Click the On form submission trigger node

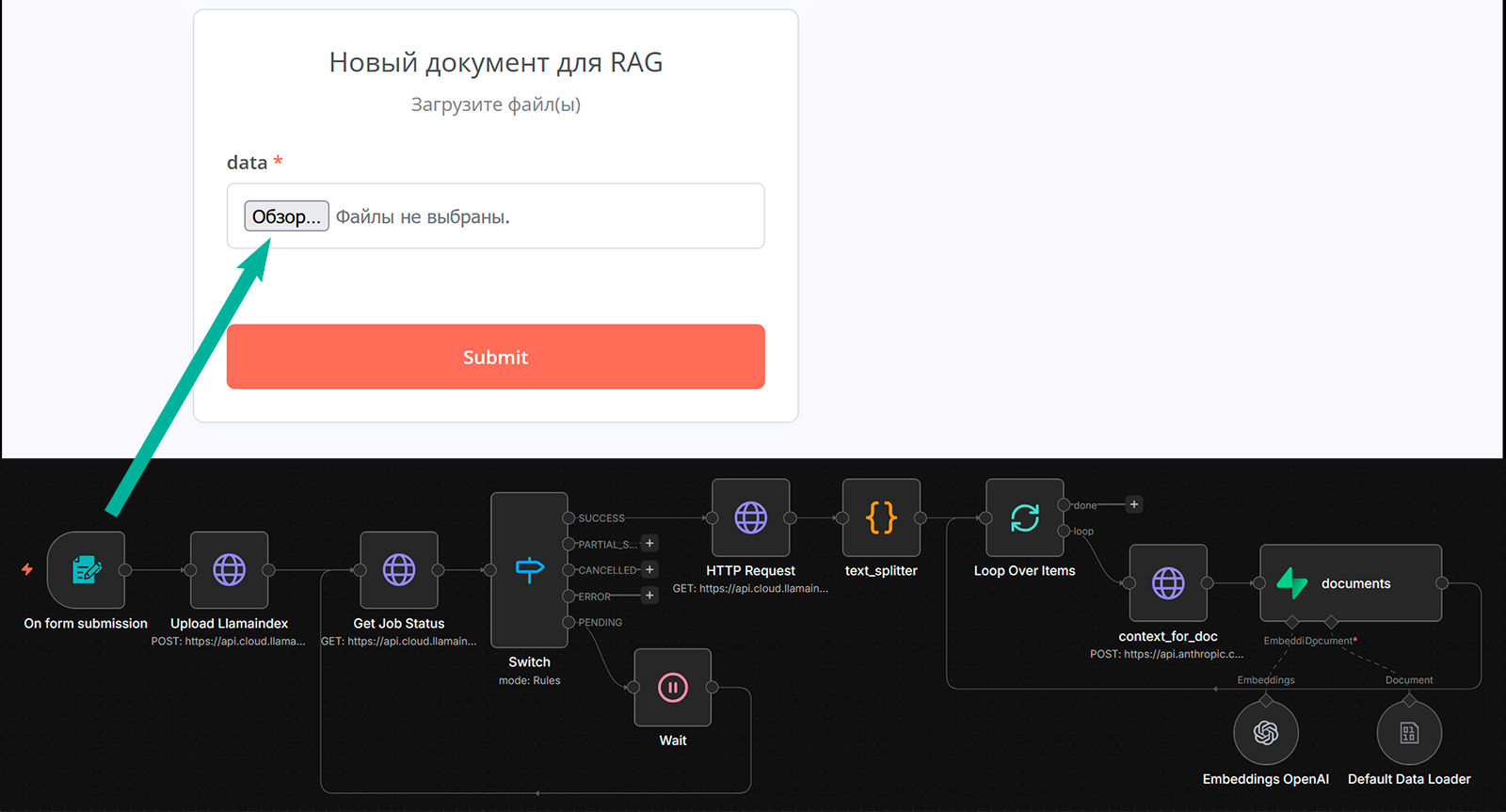(x=86, y=570)
